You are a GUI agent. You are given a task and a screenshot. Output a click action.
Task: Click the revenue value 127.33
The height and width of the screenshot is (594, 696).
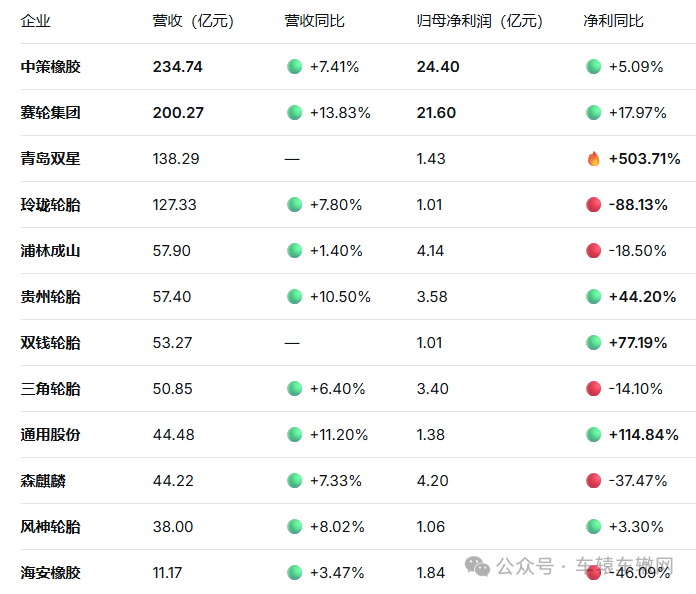tap(174, 205)
